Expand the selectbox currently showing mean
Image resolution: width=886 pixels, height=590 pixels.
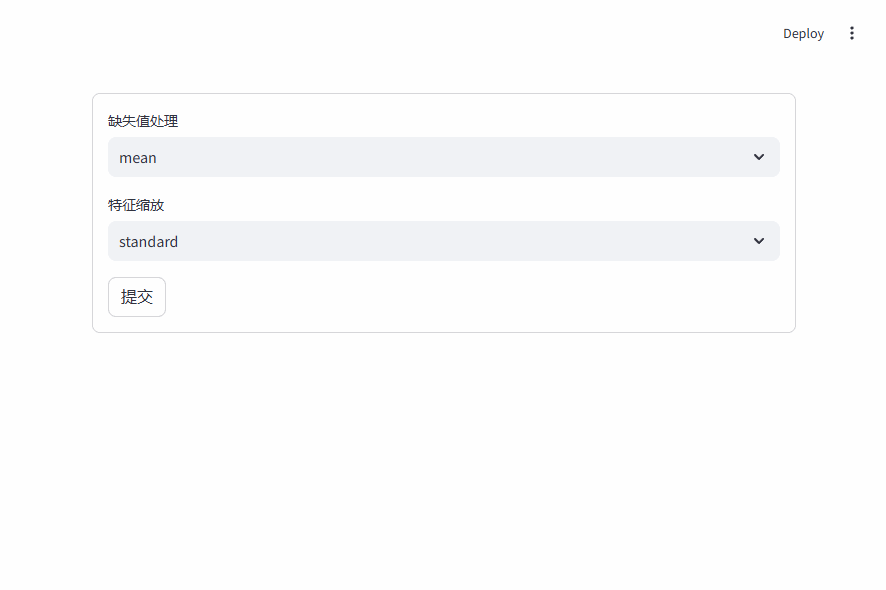(x=443, y=157)
